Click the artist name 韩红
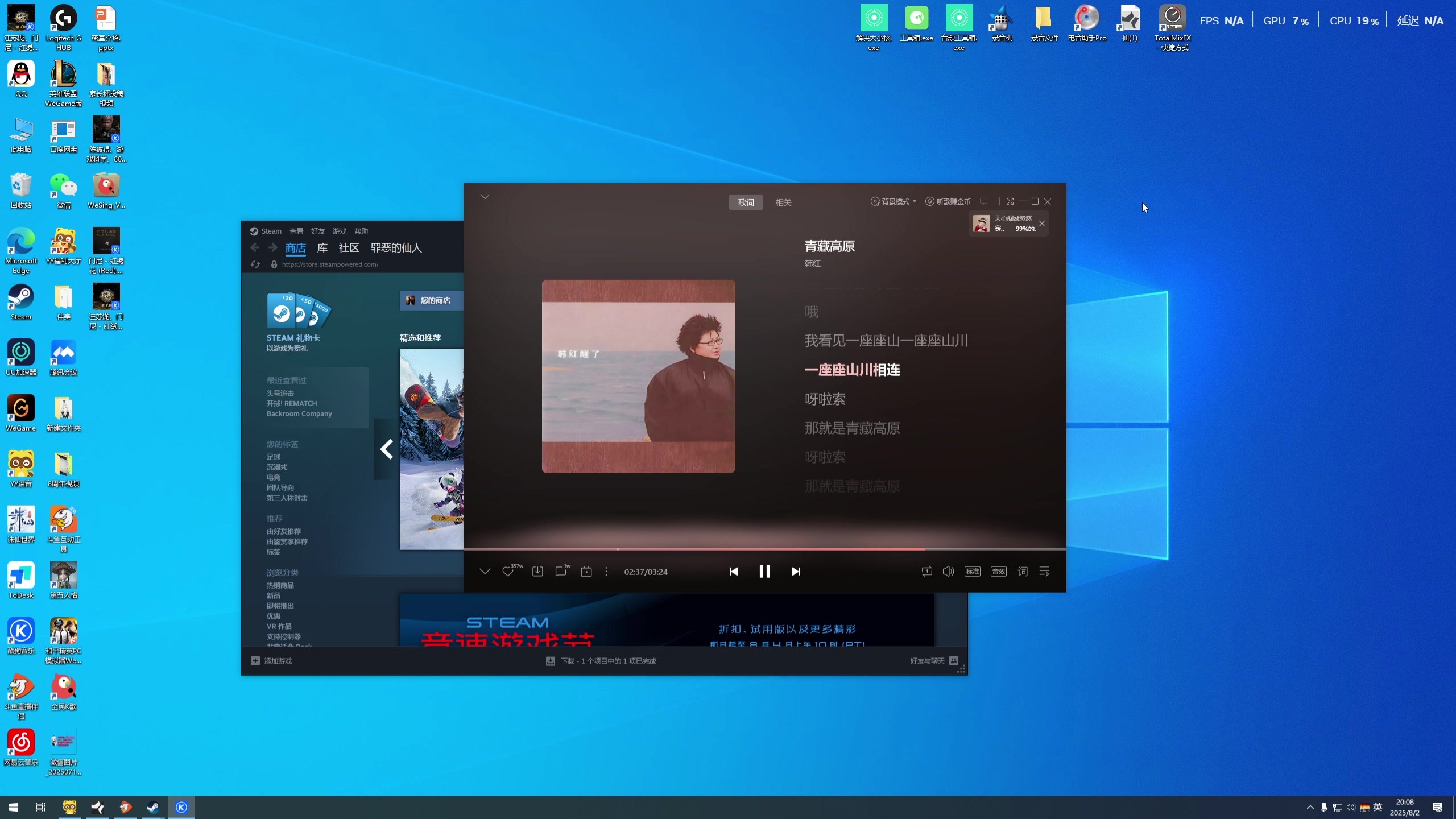The height and width of the screenshot is (819, 1456). coord(812,263)
